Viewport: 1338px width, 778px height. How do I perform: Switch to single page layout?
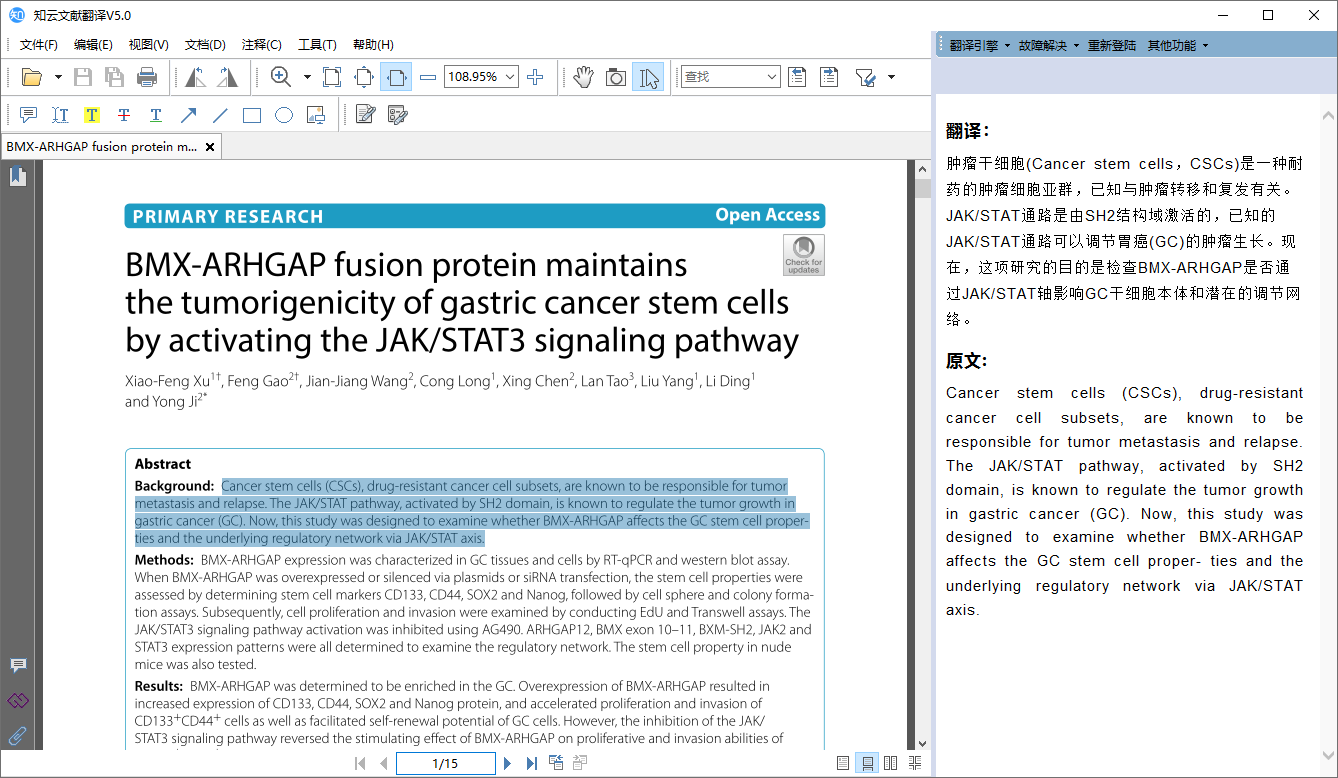click(843, 763)
